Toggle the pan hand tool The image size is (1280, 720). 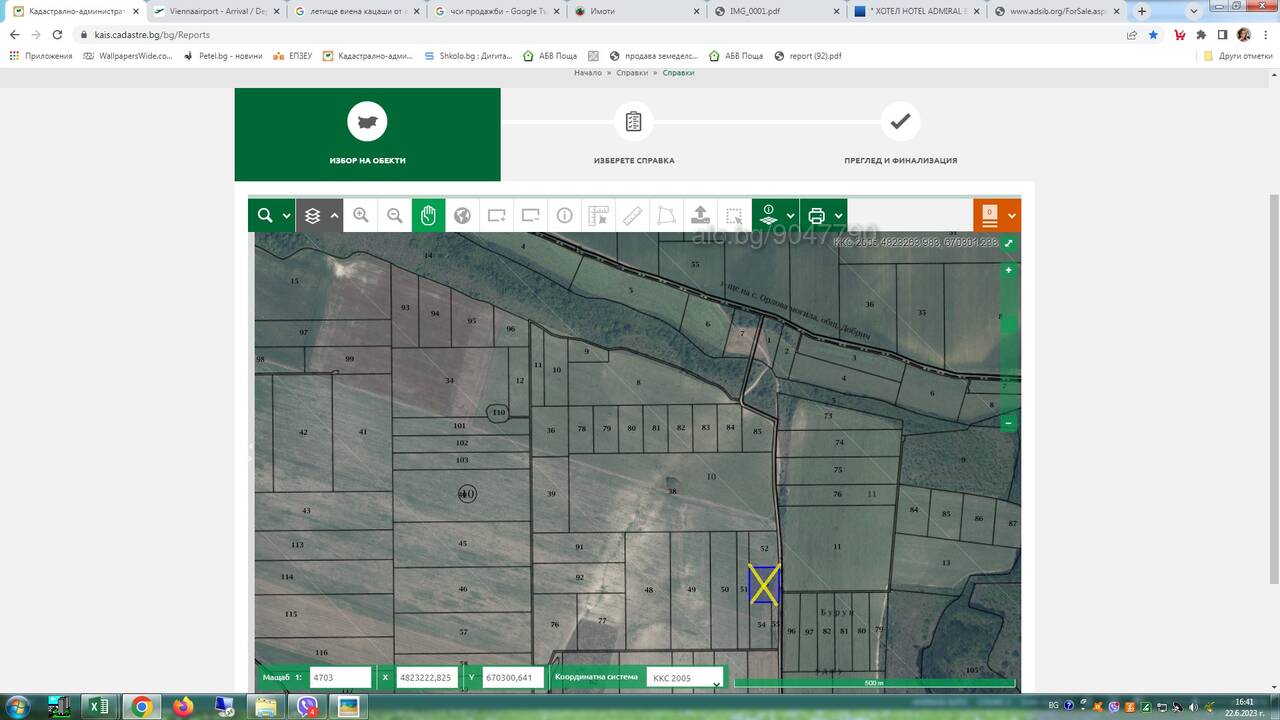428,215
